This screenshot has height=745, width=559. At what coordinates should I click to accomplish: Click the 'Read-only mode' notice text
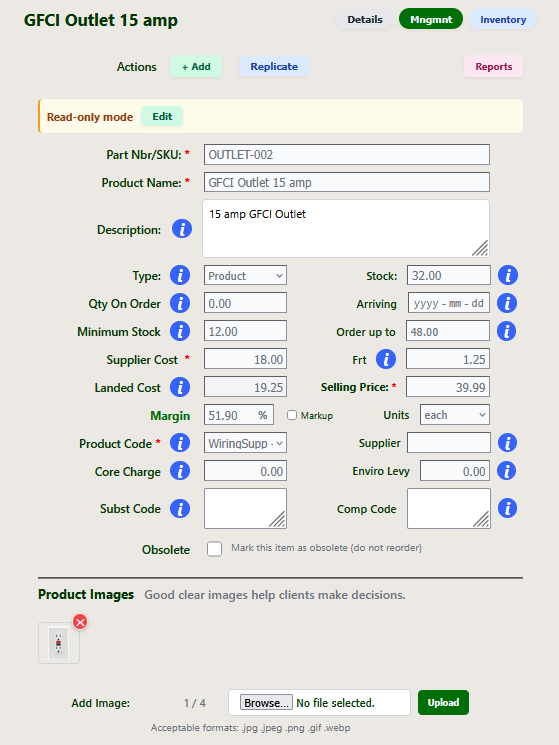pos(90,117)
